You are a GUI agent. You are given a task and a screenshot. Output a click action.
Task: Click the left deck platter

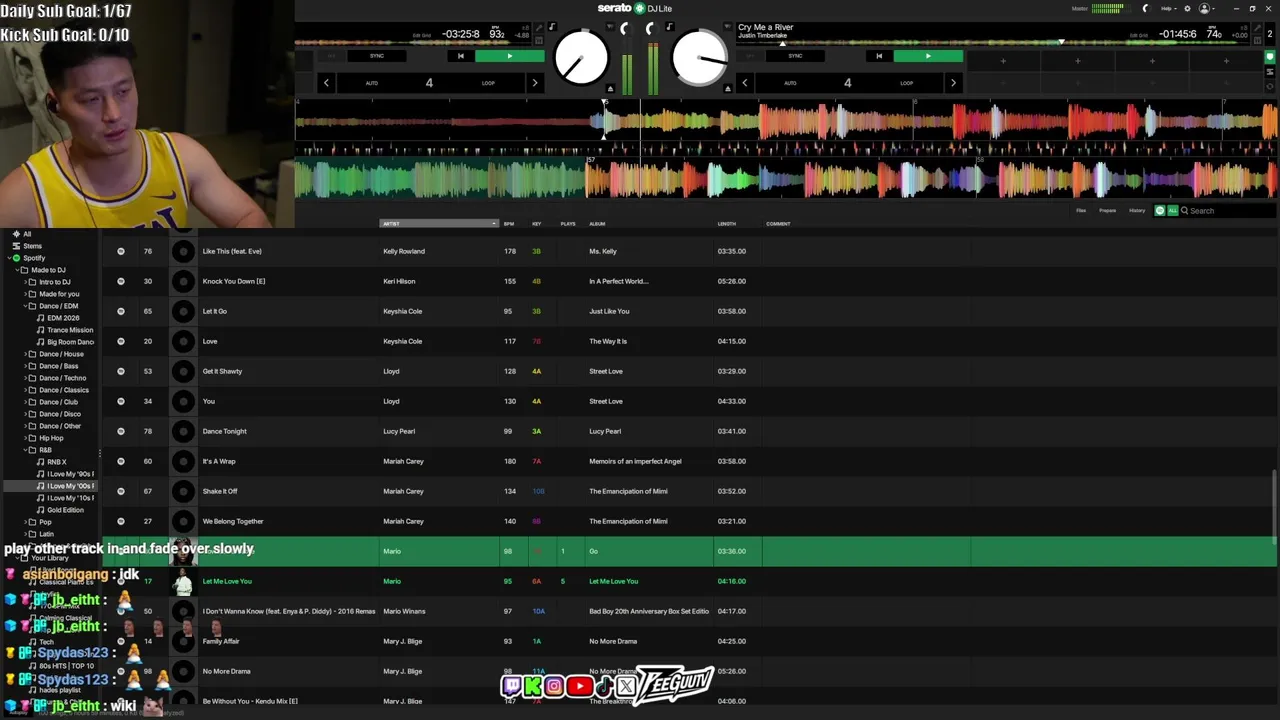[581, 59]
